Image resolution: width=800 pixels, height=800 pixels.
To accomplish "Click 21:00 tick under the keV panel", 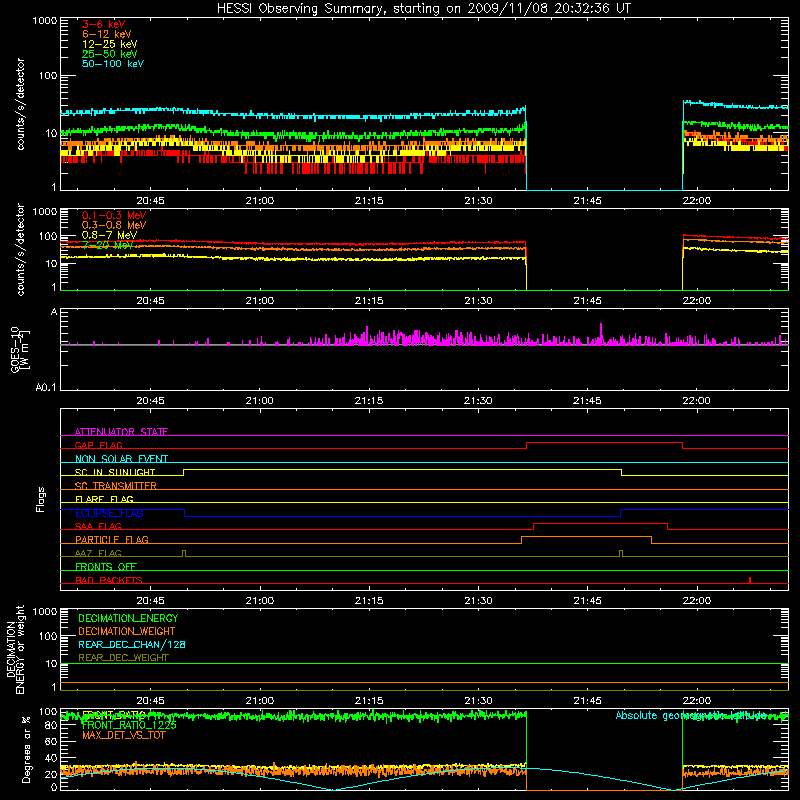I will tap(260, 201).
